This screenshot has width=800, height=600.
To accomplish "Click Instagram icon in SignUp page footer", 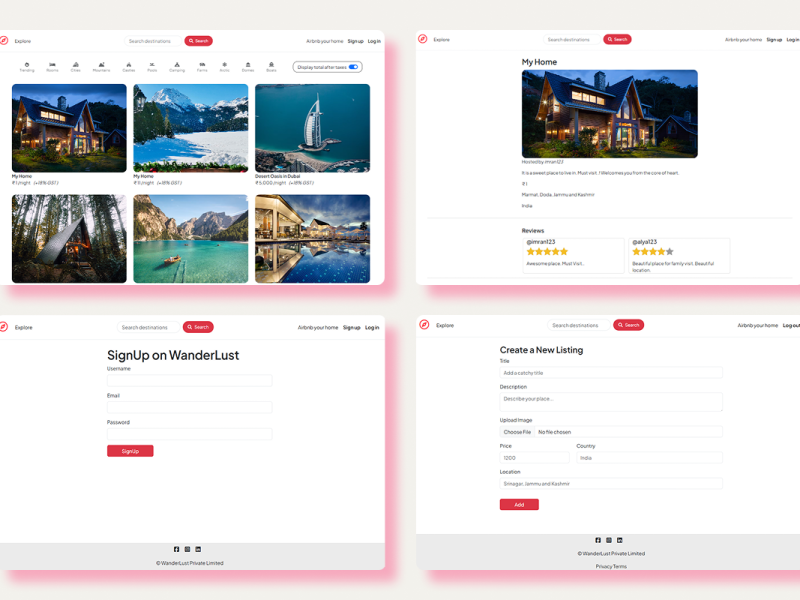I will pos(187,549).
